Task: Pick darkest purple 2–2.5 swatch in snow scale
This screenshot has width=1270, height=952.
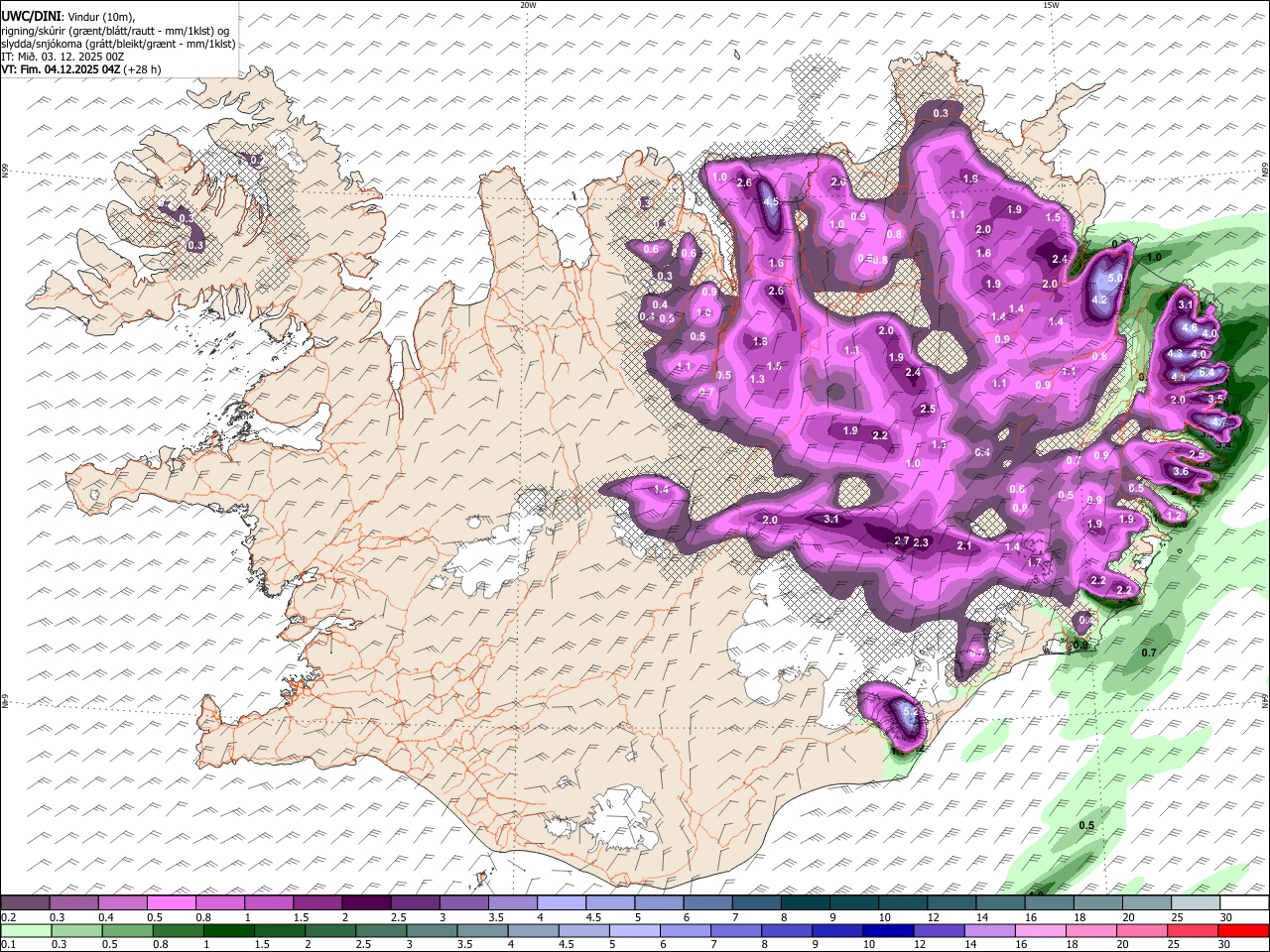Action: tap(367, 903)
